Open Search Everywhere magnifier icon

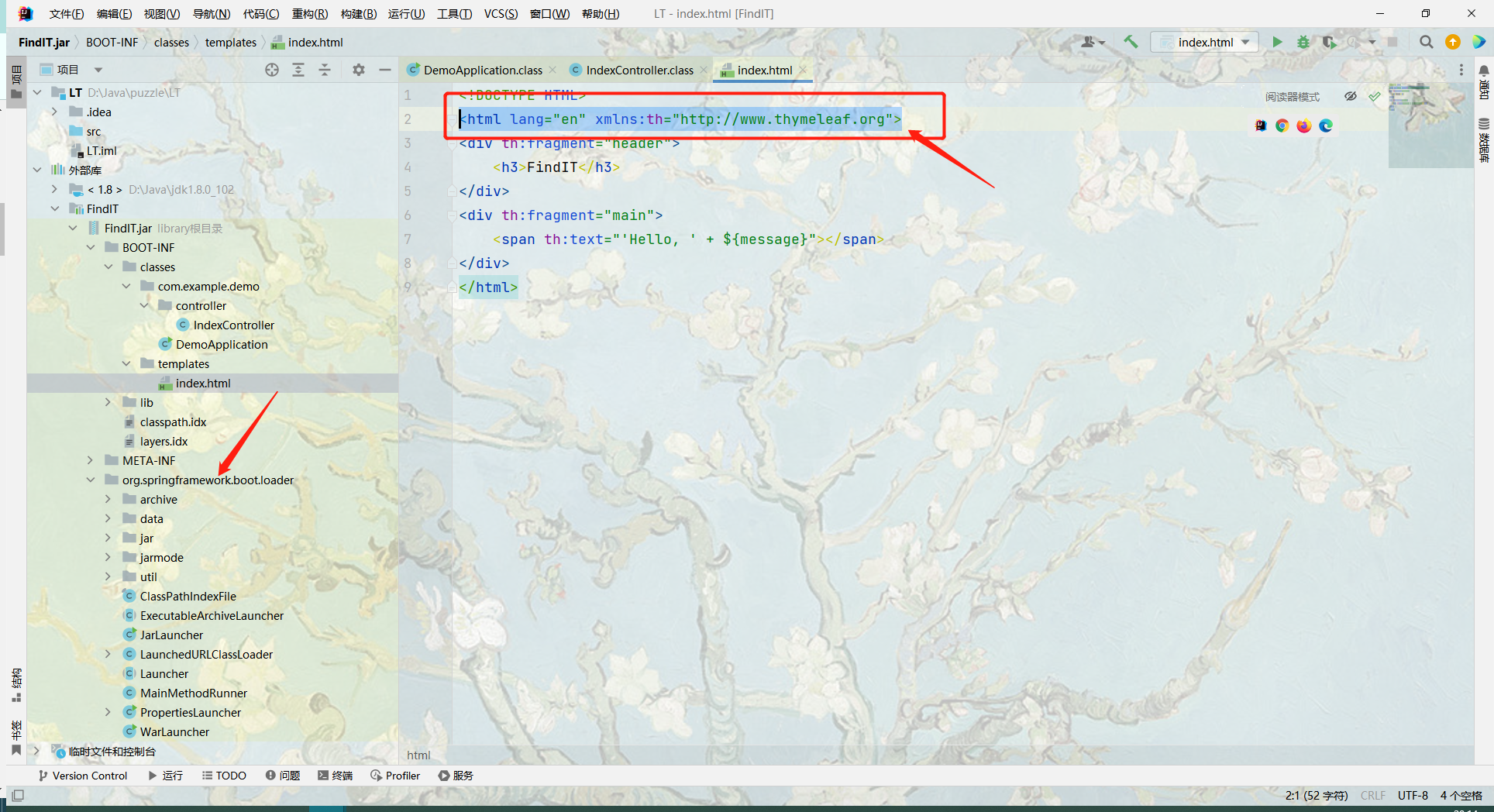(x=1426, y=42)
